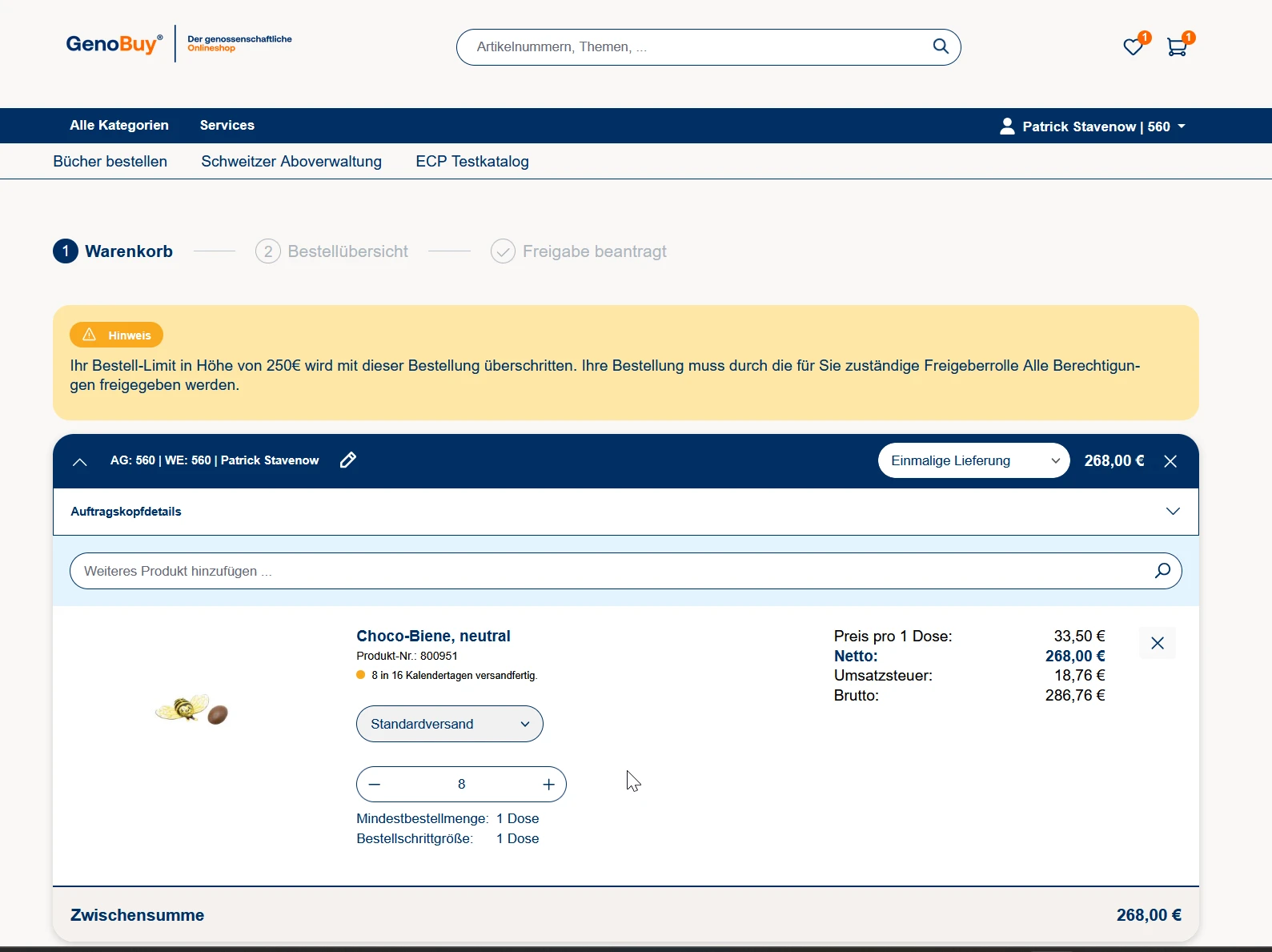The width and height of the screenshot is (1272, 952).
Task: Increase quantity with the plus button
Action: click(x=548, y=785)
